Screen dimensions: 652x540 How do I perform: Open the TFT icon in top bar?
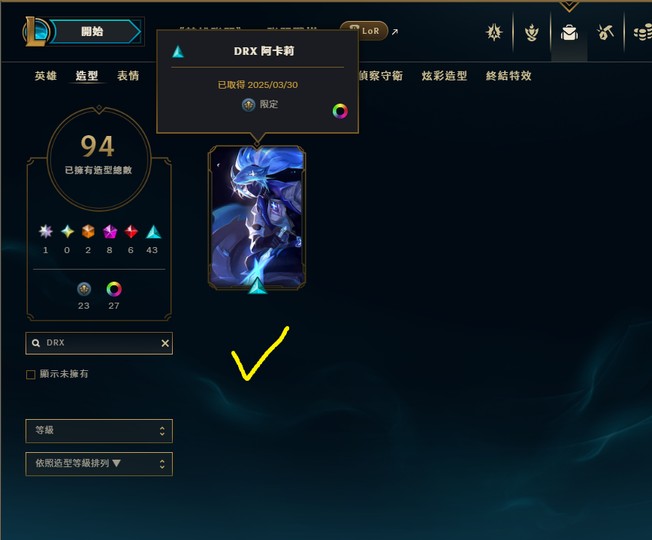pyautogui.click(x=494, y=32)
